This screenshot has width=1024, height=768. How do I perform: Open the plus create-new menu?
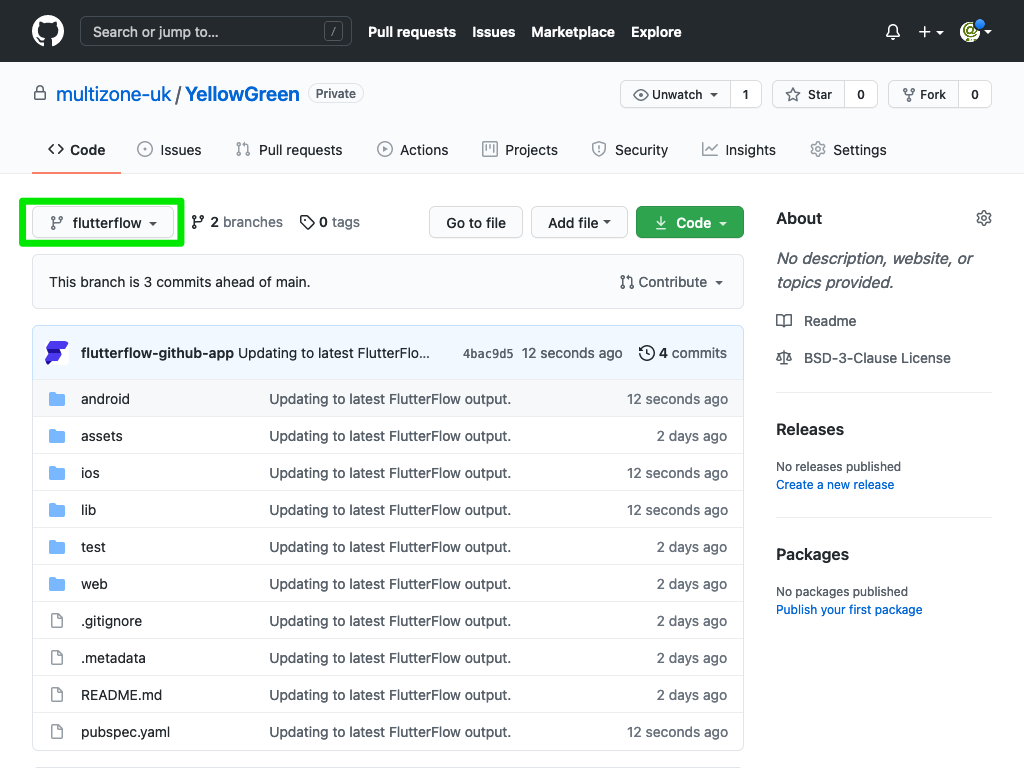click(931, 31)
